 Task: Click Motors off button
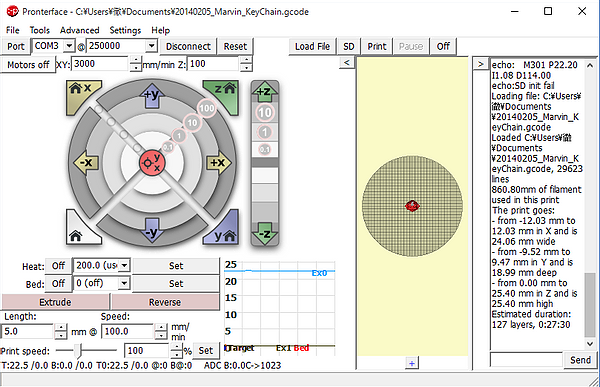(28, 65)
